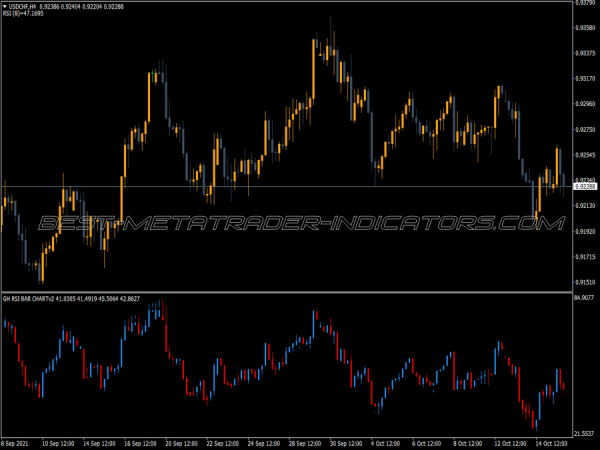Click the 10 Sep 12:00 time label
Viewport: 600px width, 450px height.
coord(58,443)
